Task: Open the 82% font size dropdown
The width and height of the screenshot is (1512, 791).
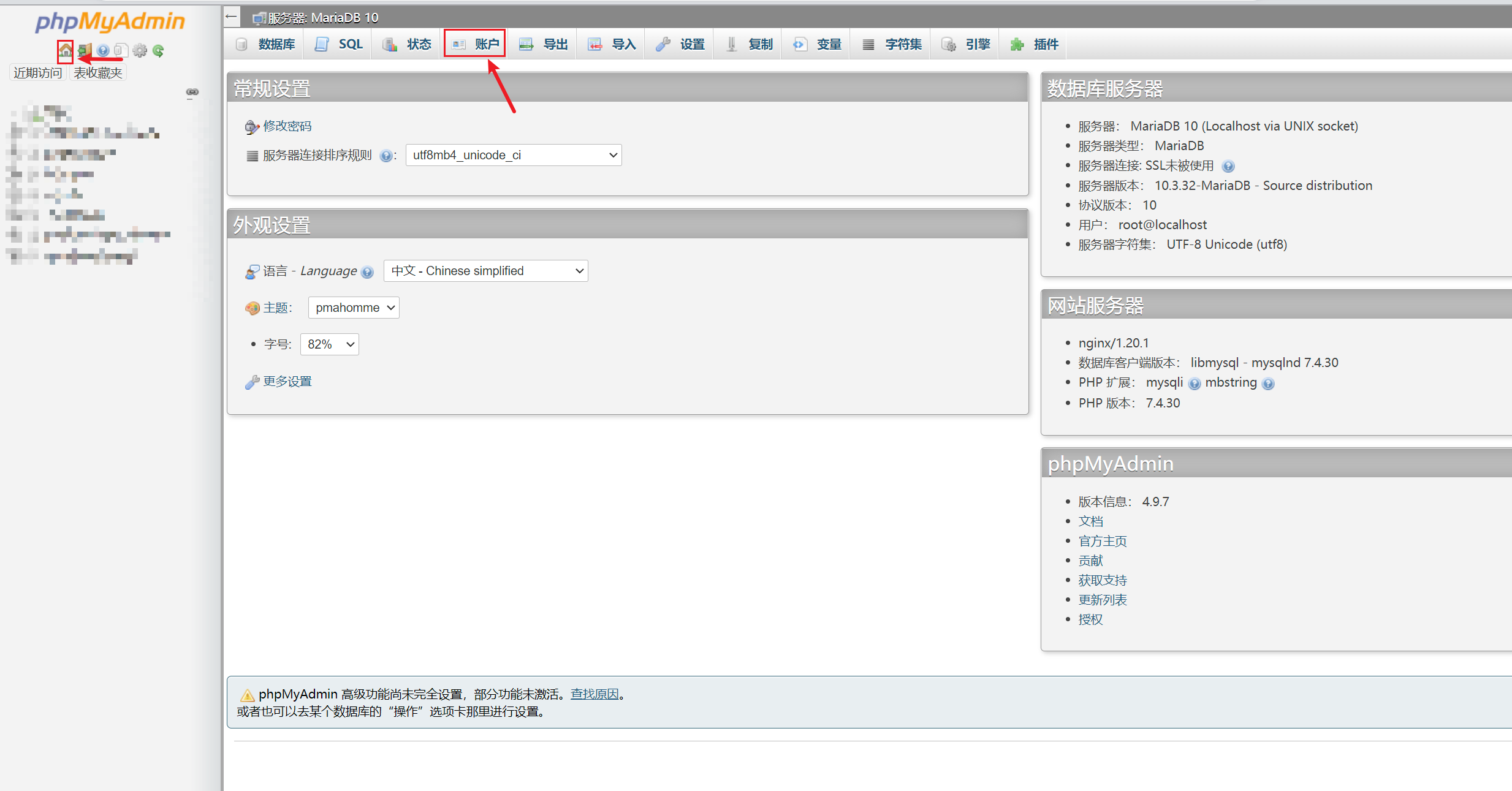Action: tap(329, 344)
